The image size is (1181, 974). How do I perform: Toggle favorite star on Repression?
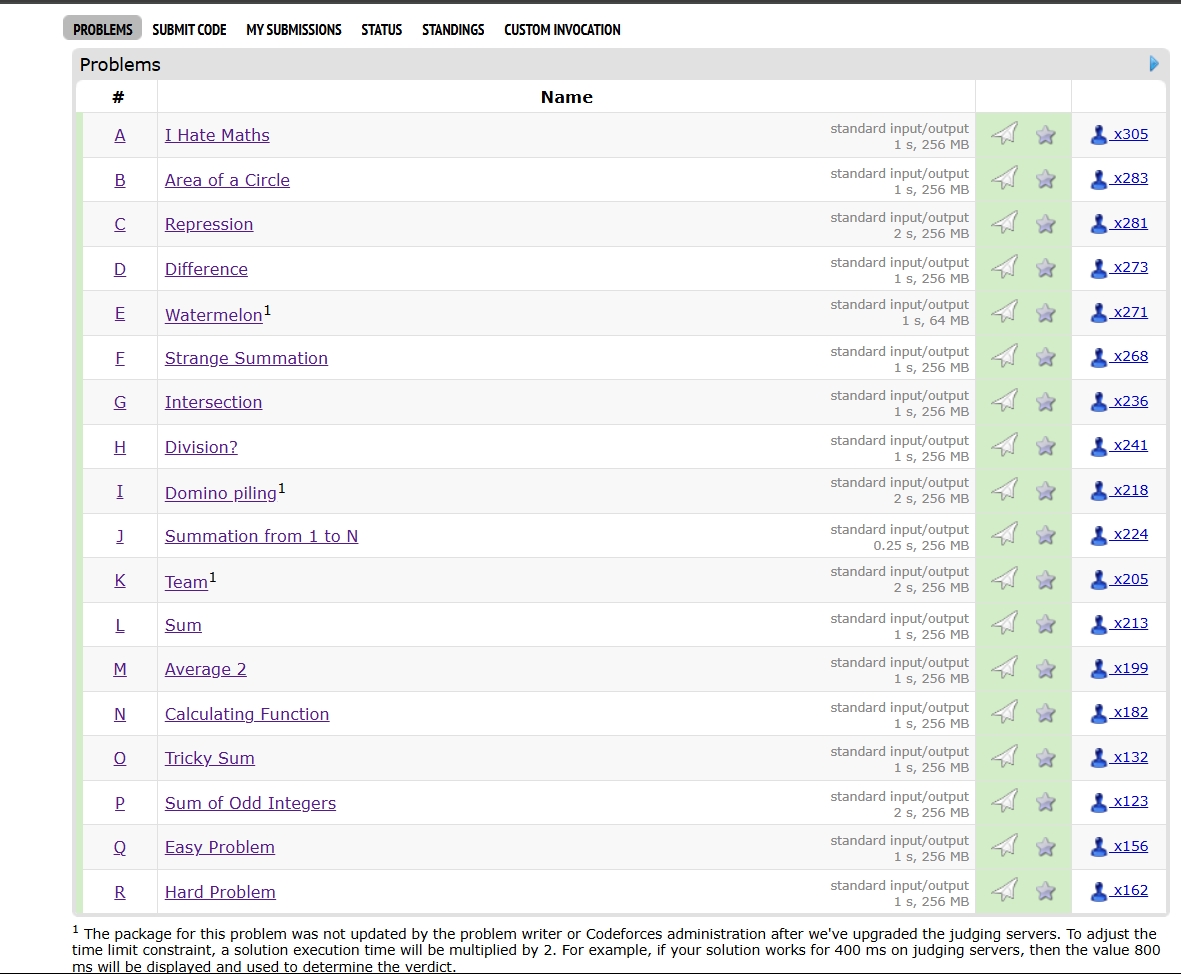pyautogui.click(x=1045, y=224)
